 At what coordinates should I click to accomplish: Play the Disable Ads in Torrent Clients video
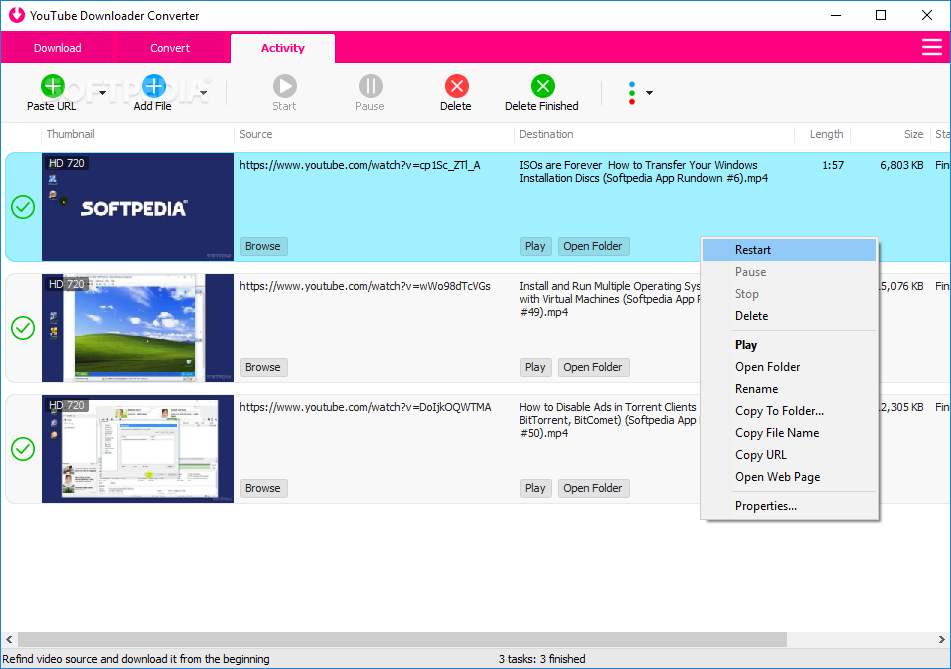click(536, 488)
